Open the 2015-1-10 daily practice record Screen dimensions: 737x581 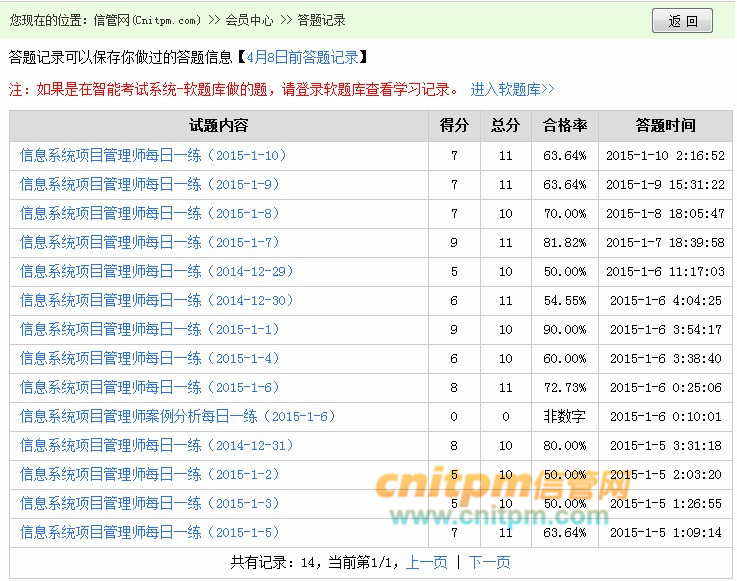pos(153,155)
